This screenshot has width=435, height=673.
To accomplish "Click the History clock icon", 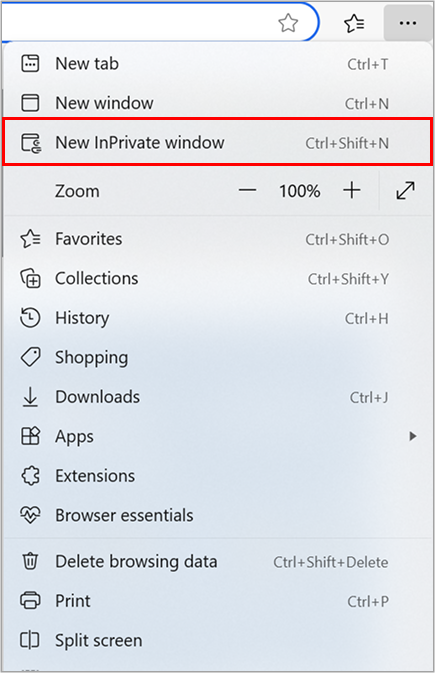I will 30,318.
